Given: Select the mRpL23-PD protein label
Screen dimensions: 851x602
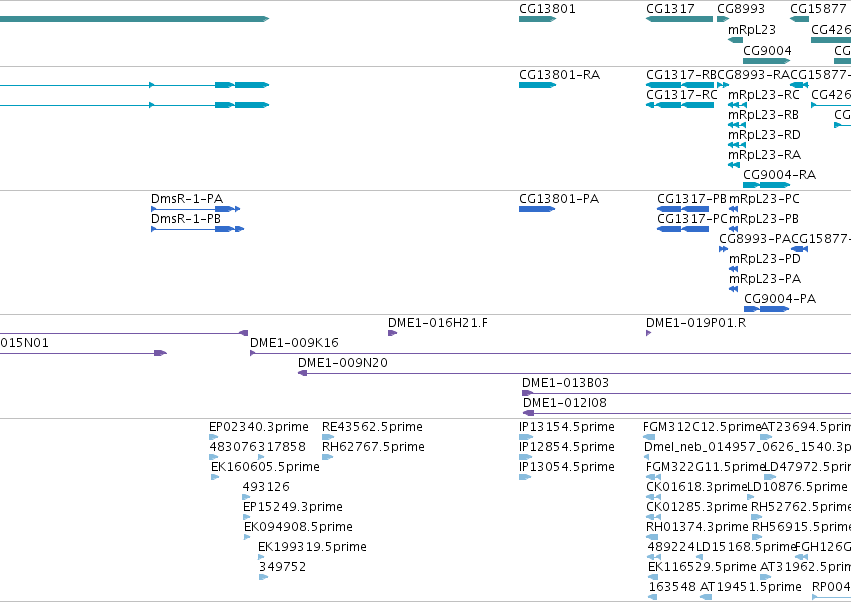Looking at the screenshot, I should coord(765,259).
